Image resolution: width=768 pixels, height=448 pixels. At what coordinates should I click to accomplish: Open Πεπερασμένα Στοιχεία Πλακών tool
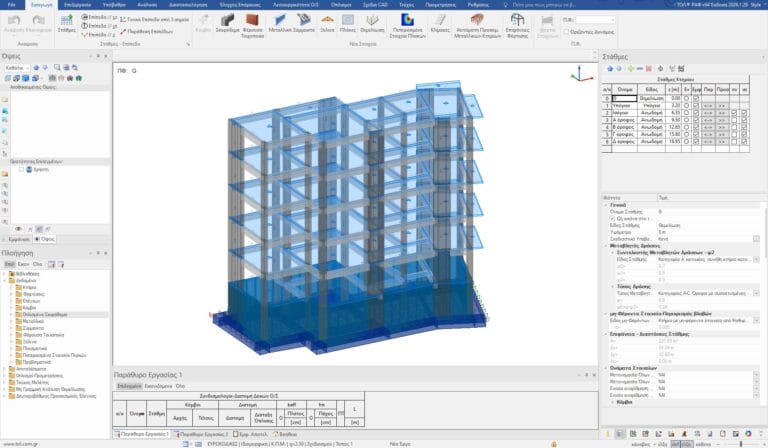click(x=407, y=25)
